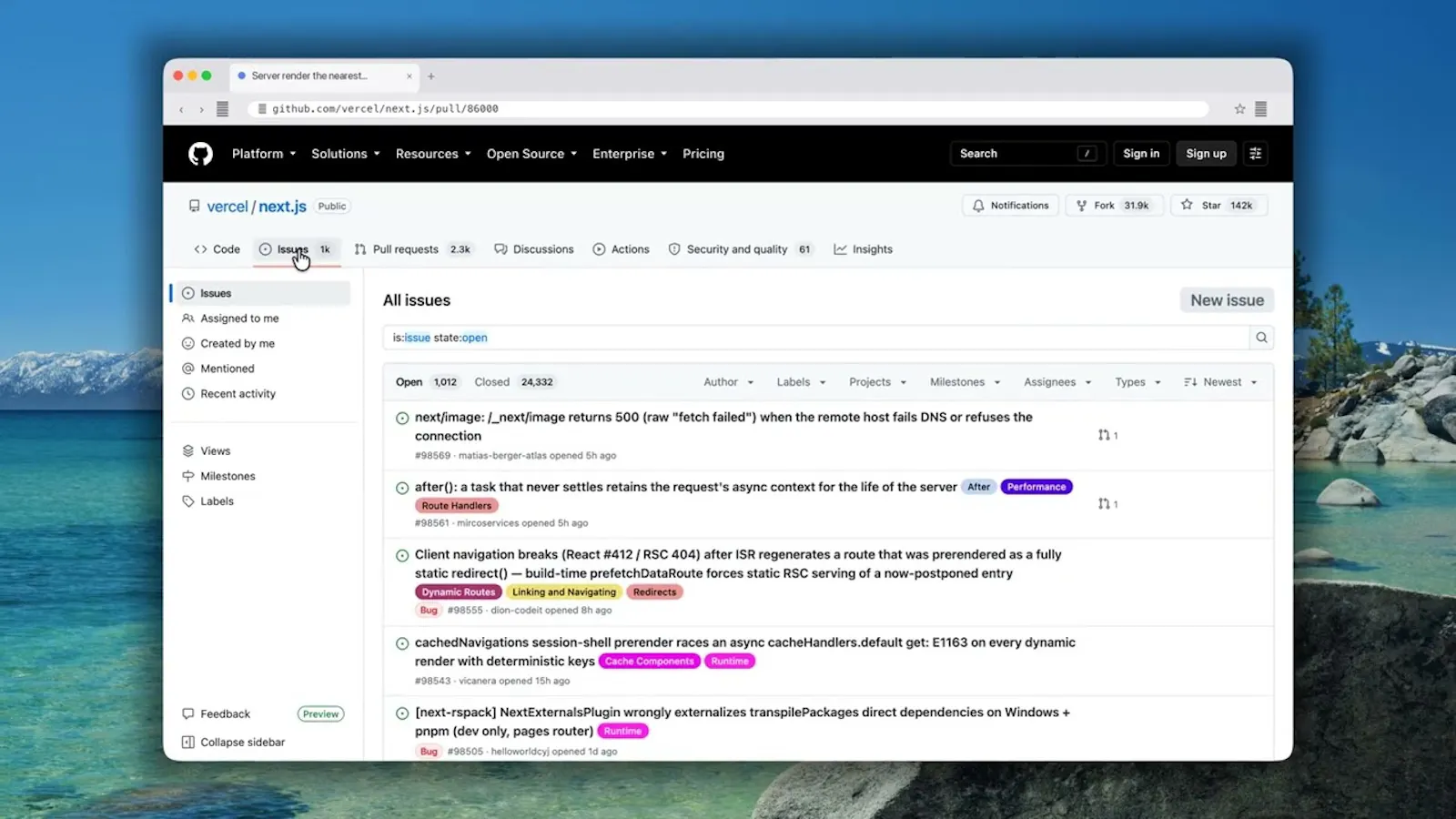The image size is (1456, 819).
Task: Click the Sign up button
Action: coord(1206,154)
